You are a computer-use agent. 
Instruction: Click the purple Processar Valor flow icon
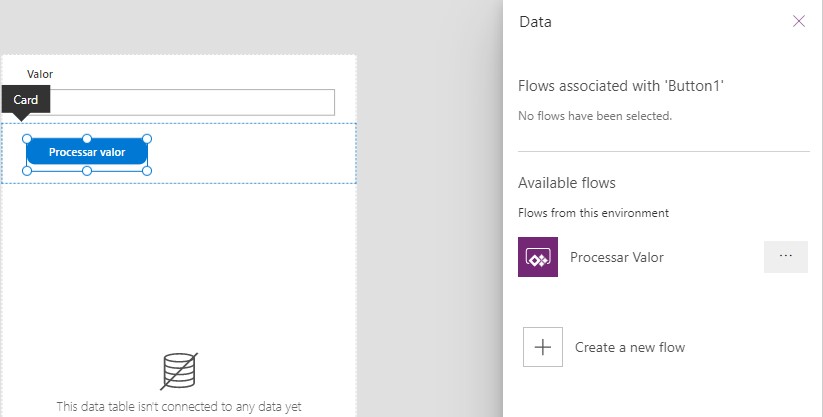(538, 257)
